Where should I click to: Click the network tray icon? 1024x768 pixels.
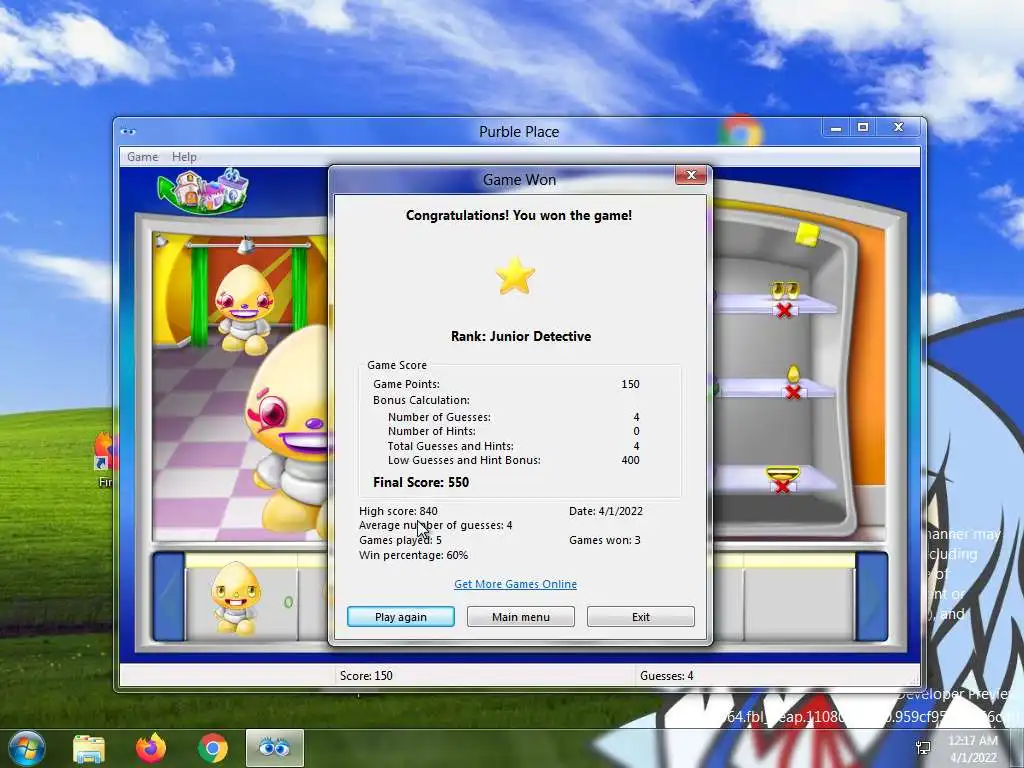point(923,748)
